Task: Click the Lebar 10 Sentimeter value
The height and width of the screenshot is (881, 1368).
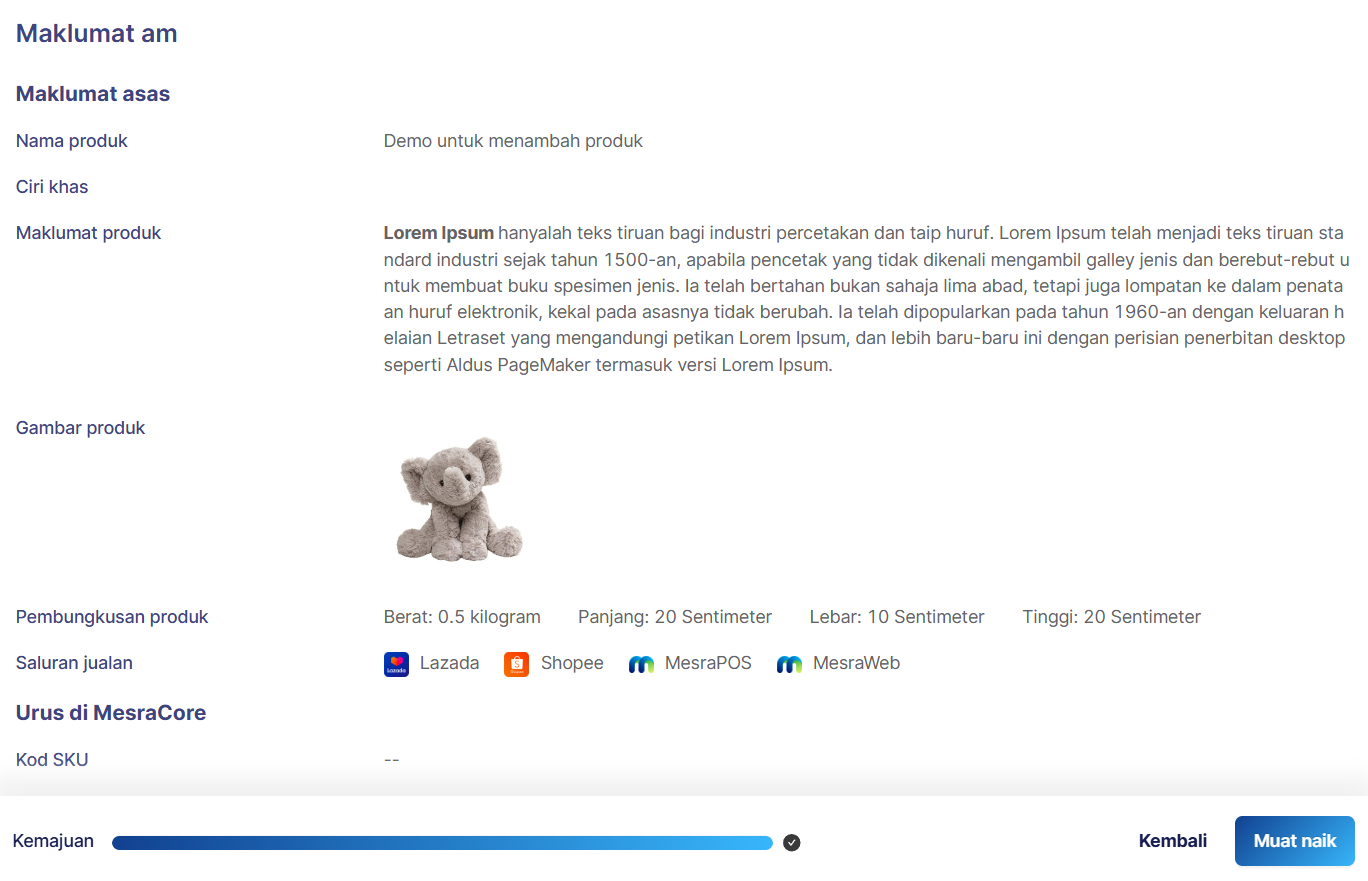Action: tap(897, 617)
